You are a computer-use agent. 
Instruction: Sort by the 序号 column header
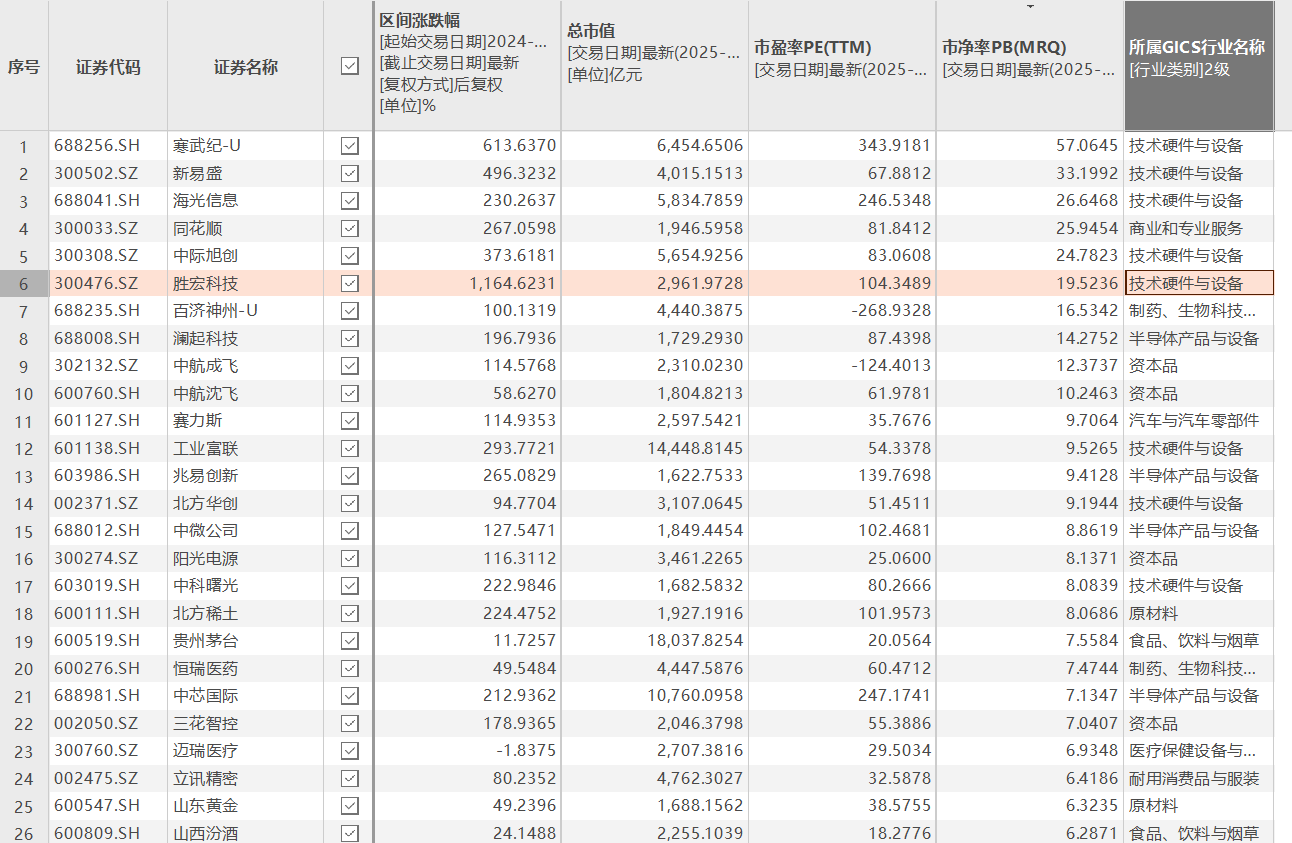point(24,67)
